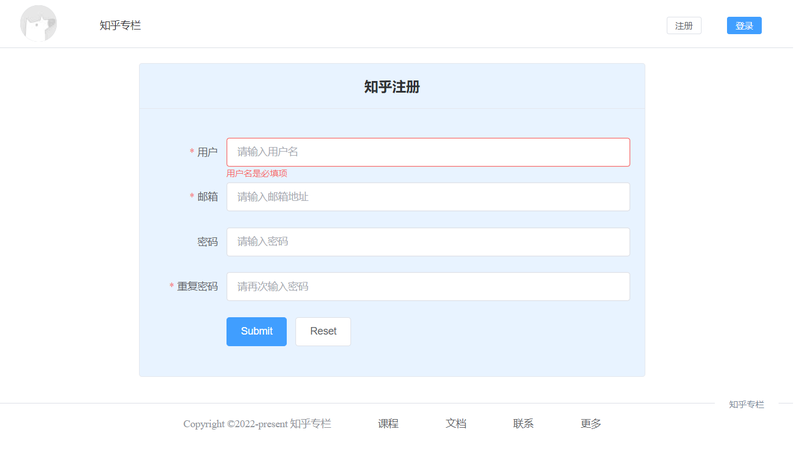Click the blue 登录 button
Screen dimensions: 800x466
(744, 26)
